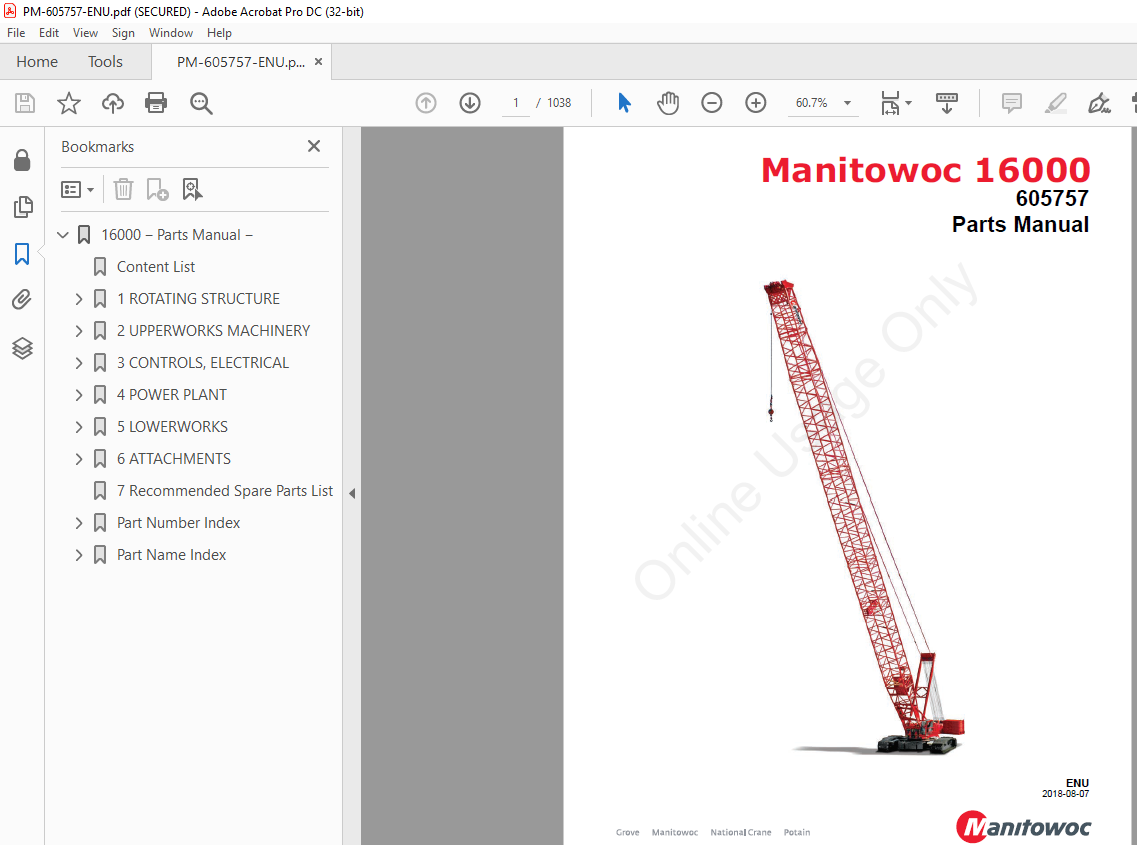
Task: Open zoom level dropdown arrow
Action: click(847, 103)
